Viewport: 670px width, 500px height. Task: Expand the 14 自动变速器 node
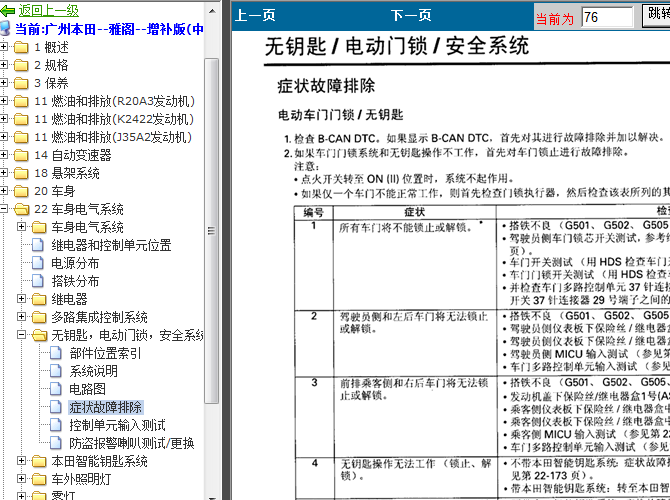coord(4,155)
